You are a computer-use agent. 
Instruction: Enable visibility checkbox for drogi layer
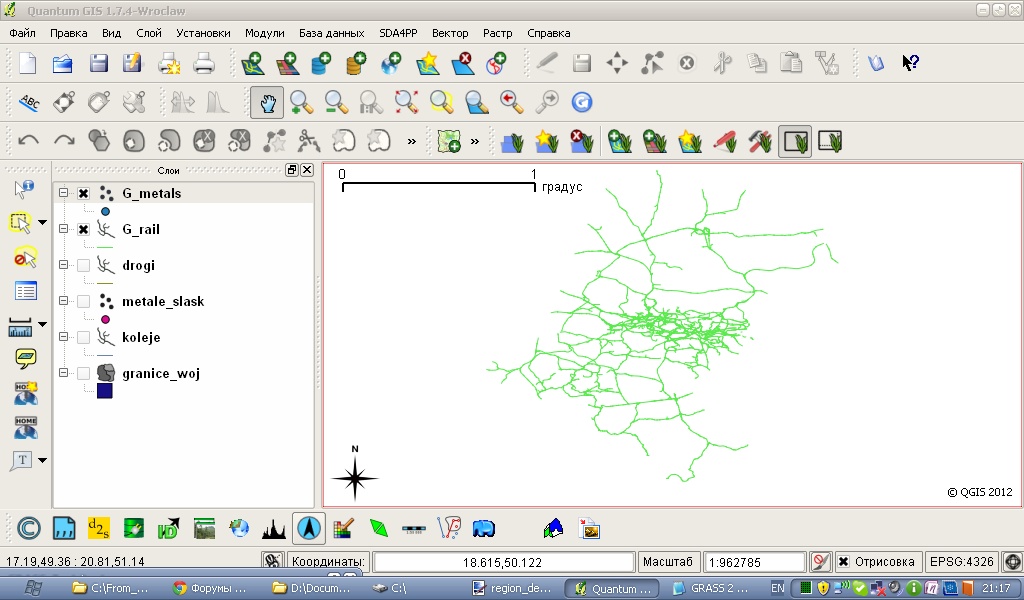click(x=84, y=266)
